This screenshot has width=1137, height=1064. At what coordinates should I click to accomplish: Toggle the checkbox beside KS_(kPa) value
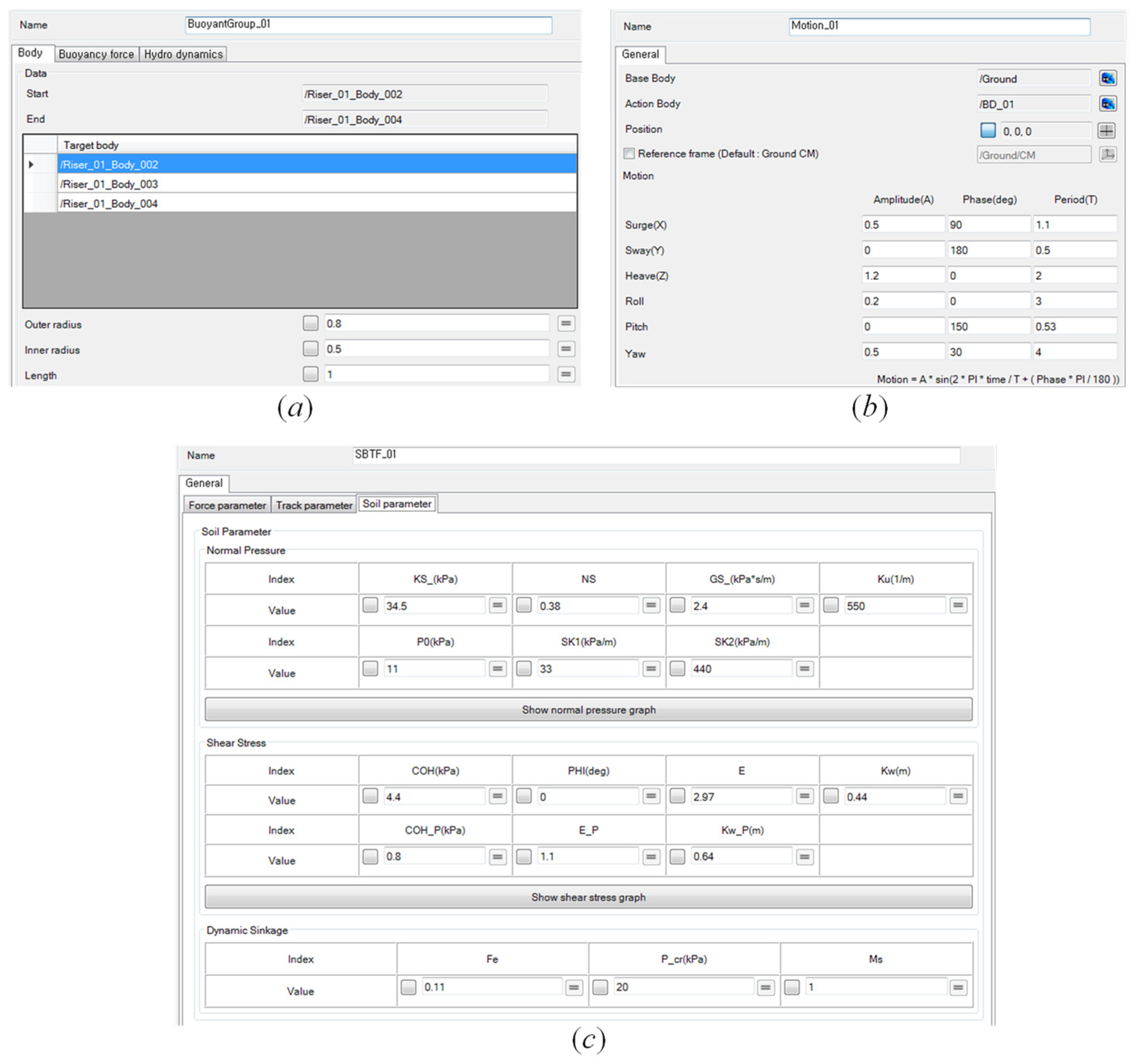point(370,605)
